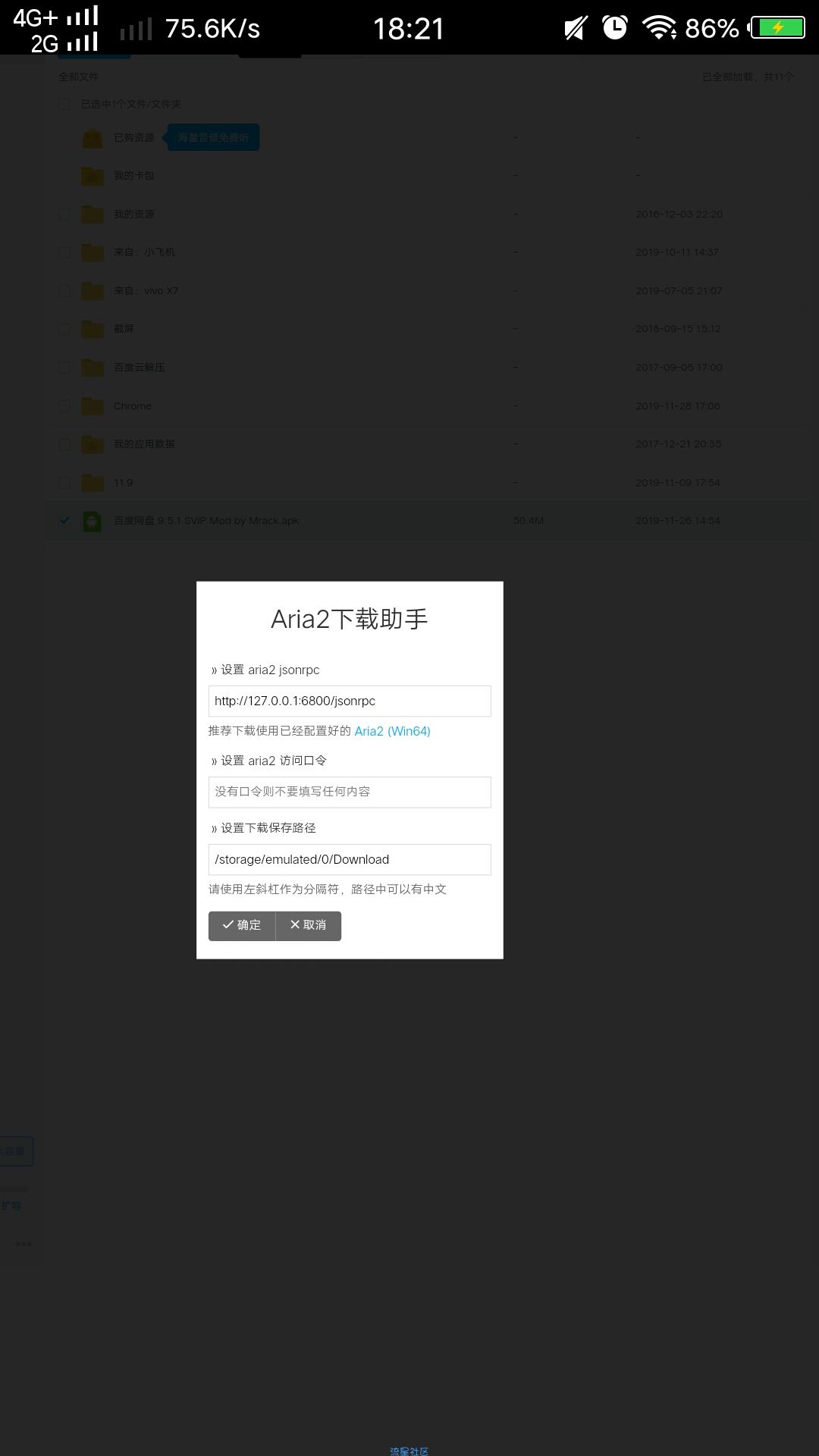The width and height of the screenshot is (819, 1456).
Task: Tap the Wi-Fi status bar icon
Action: (659, 28)
